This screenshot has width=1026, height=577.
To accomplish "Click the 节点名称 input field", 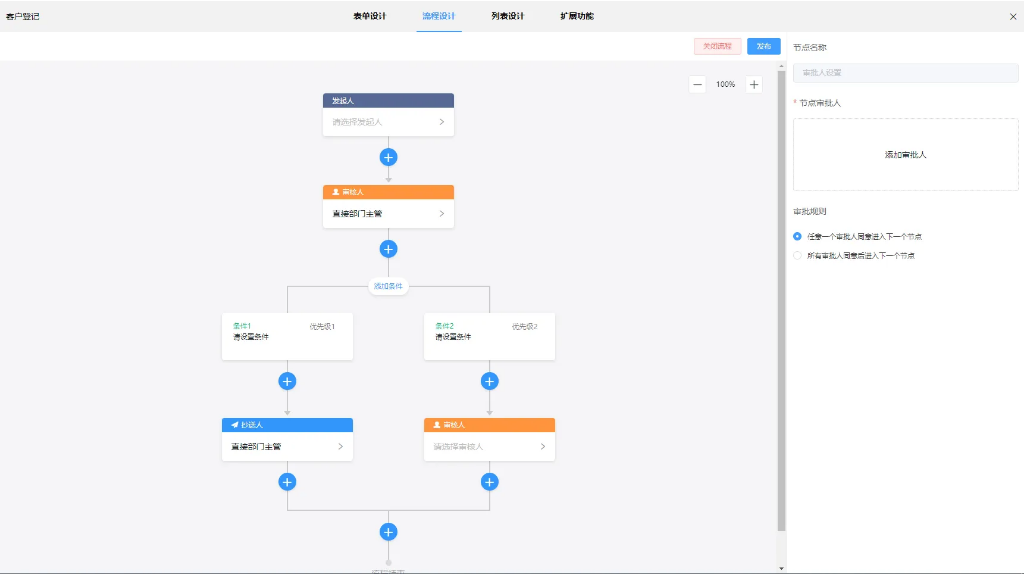I will click(x=905, y=73).
